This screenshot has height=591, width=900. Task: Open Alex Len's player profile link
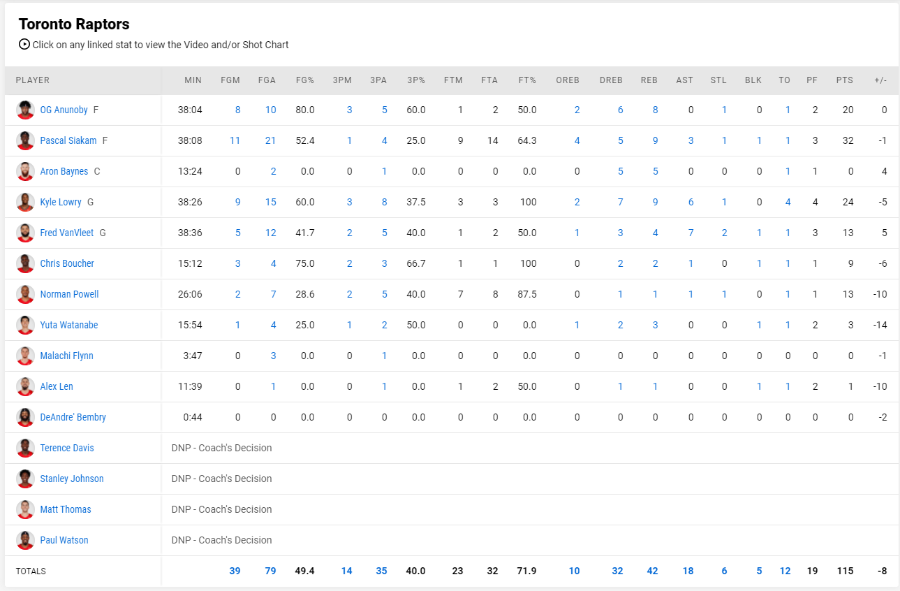[x=57, y=386]
